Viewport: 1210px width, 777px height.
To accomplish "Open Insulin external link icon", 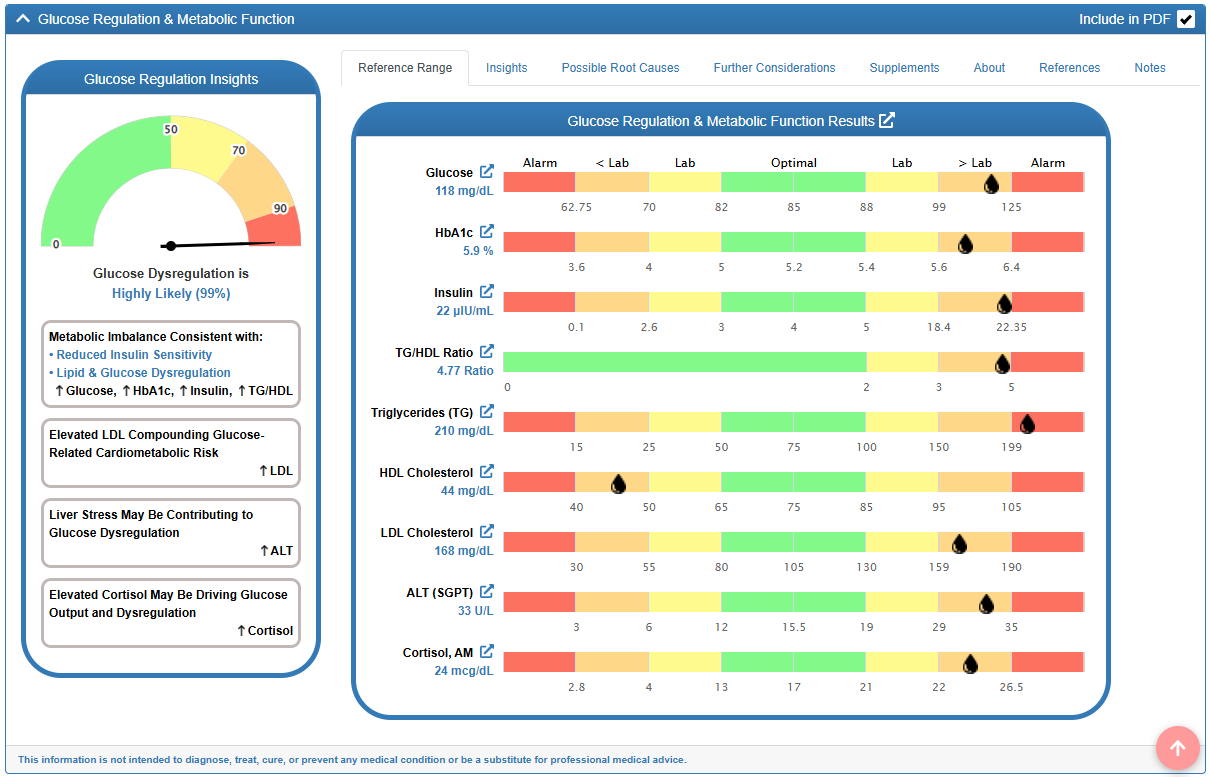I will coord(487,292).
